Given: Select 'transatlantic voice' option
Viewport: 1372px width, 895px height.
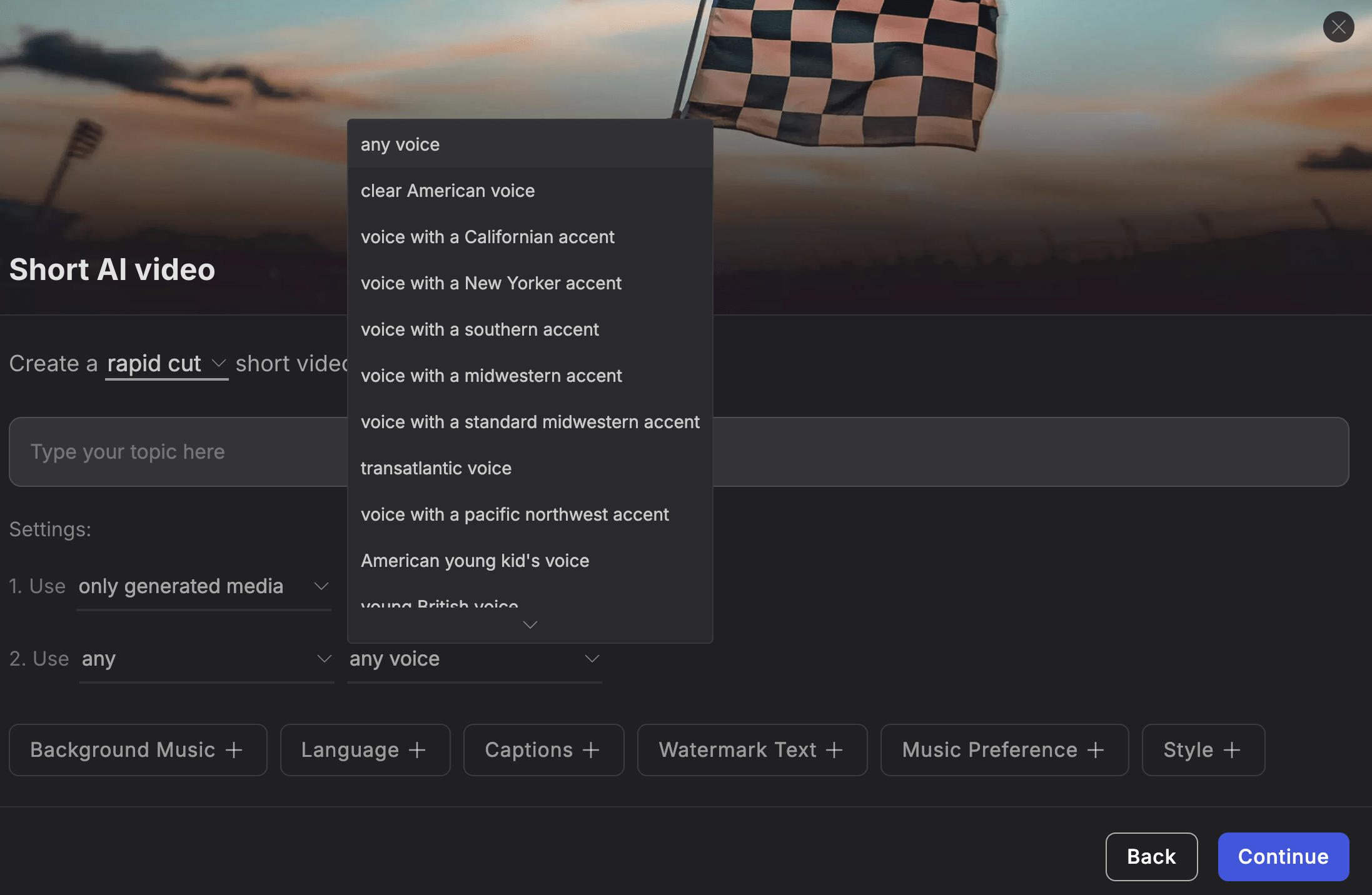Looking at the screenshot, I should (436, 467).
